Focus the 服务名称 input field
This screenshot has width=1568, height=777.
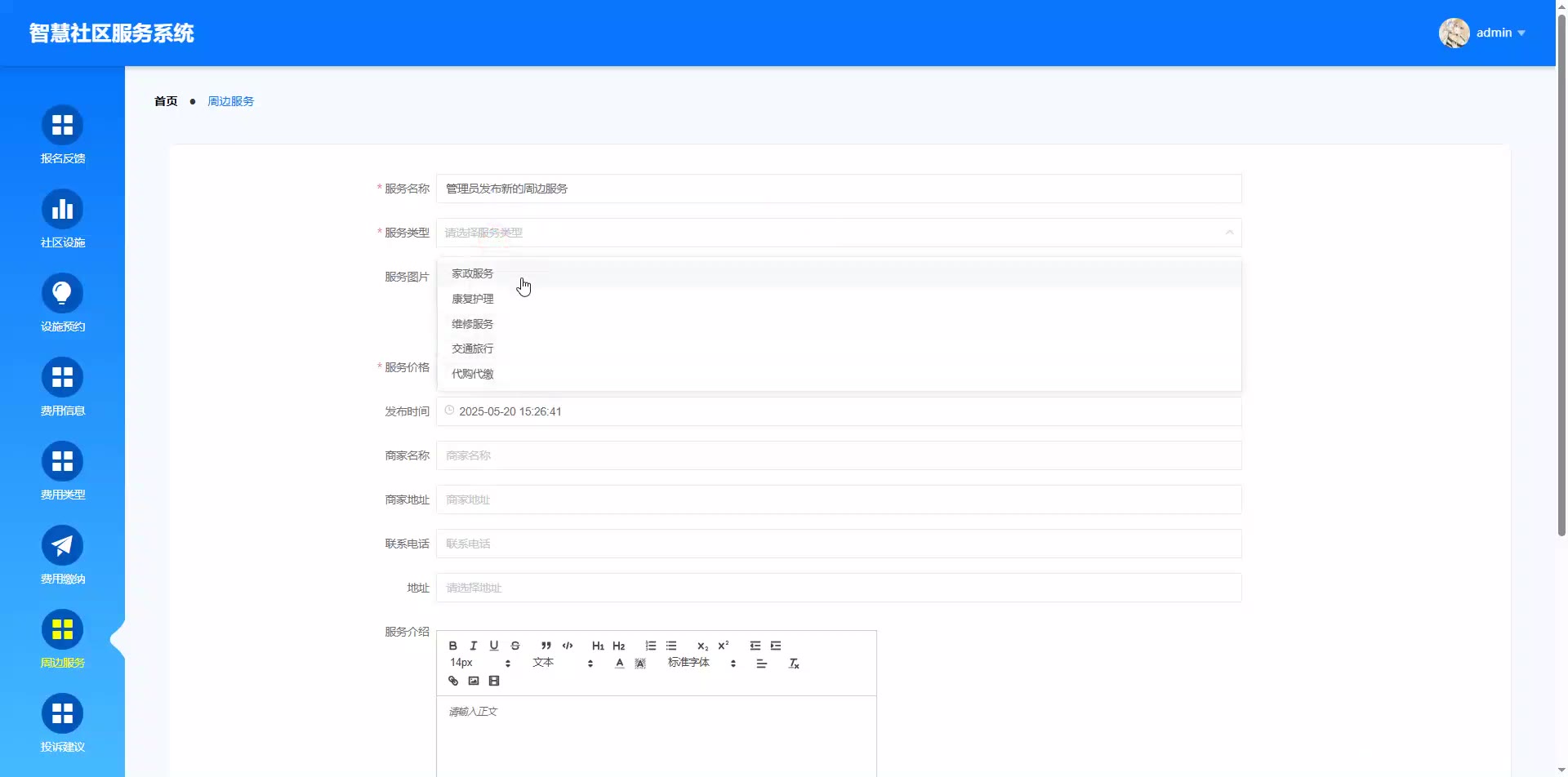pyautogui.click(x=839, y=189)
